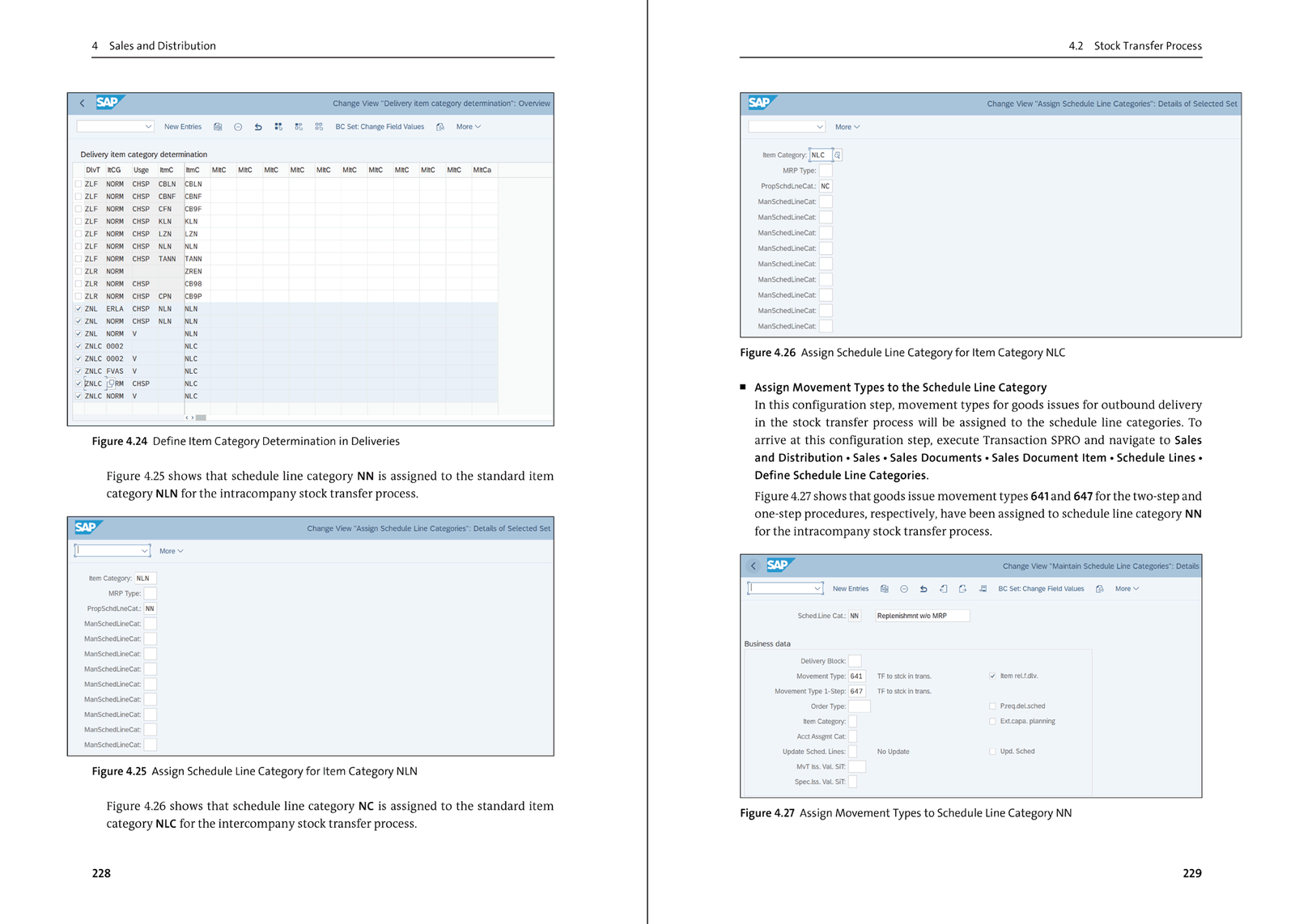Image resolution: width=1295 pixels, height=924 pixels.
Task: Click BC Set: Change Field Values in Figure 4.24
Action: coord(380,127)
